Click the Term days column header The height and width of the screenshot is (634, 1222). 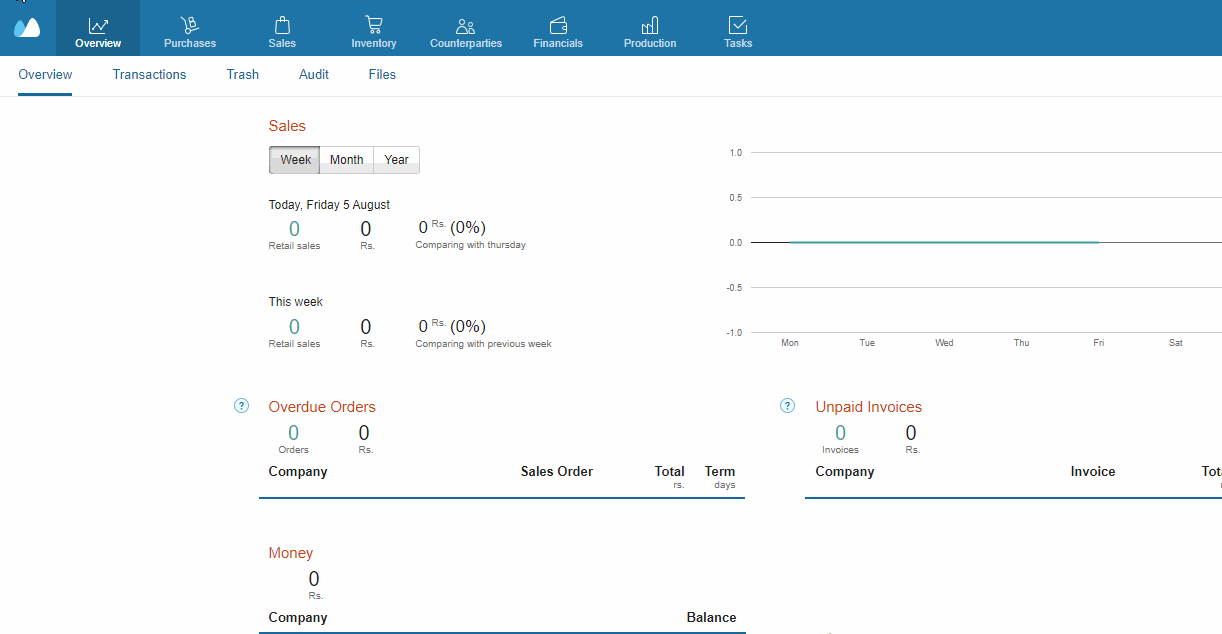(720, 477)
